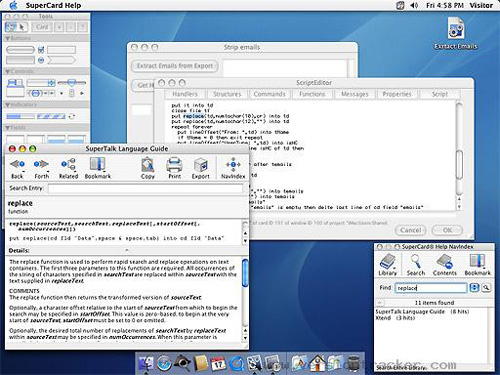The height and width of the screenshot is (375, 500).
Task: Open the SuperCard Help menu in menu bar
Action: click(53, 5)
